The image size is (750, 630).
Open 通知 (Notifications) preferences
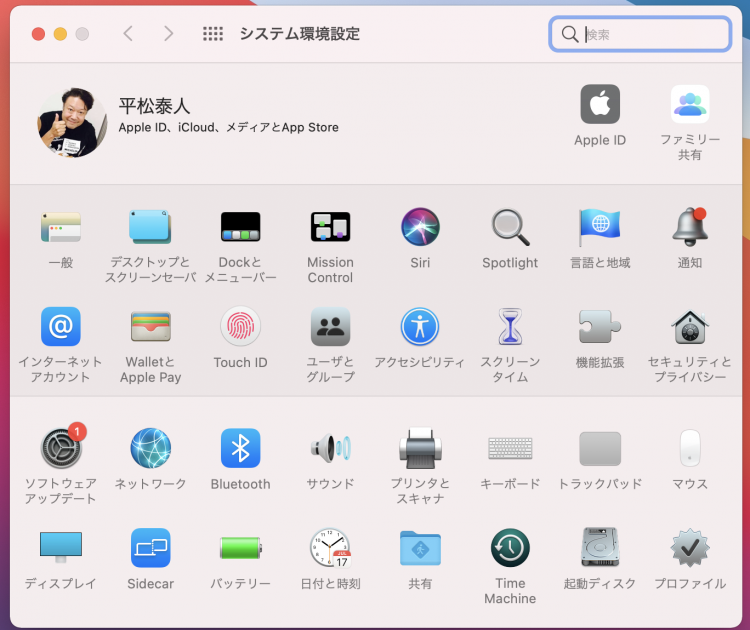click(x=690, y=227)
